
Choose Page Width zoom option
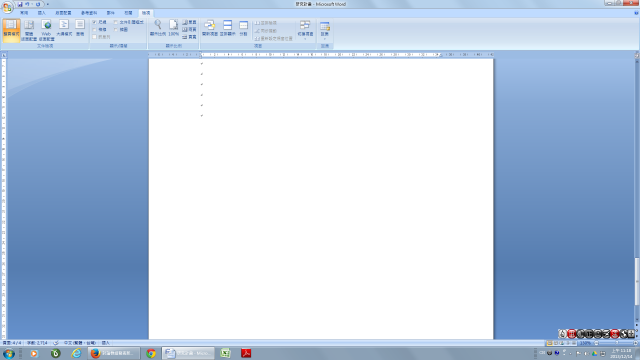click(189, 37)
